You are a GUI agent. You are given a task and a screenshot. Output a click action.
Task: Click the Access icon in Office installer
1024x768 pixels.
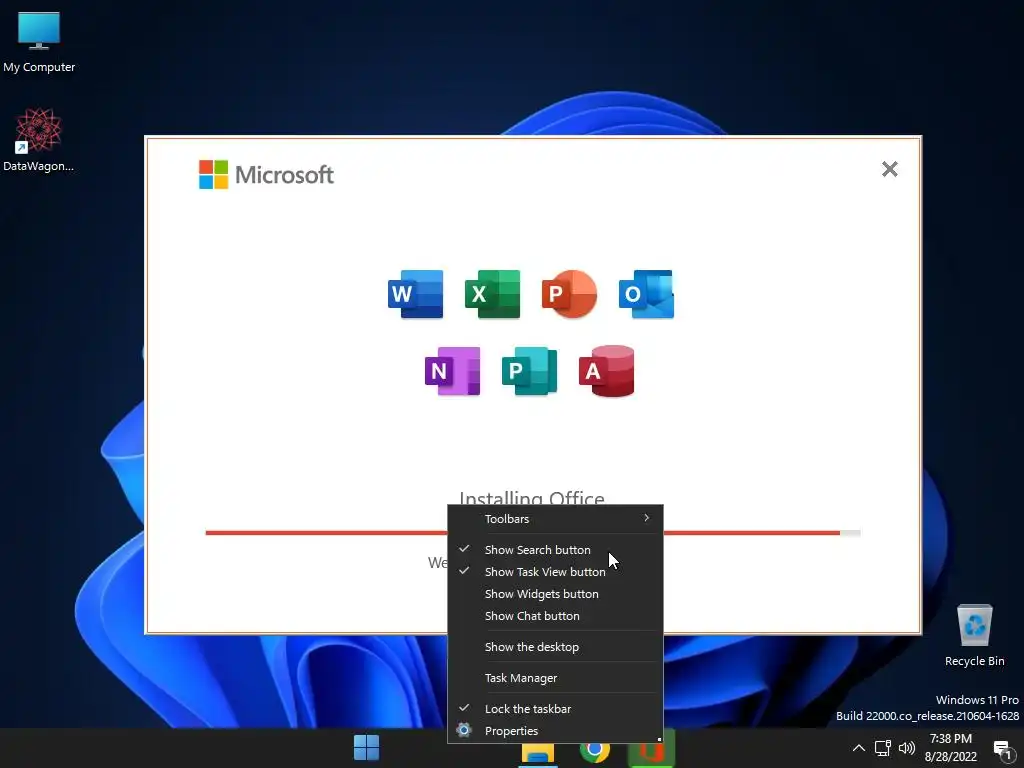(607, 371)
